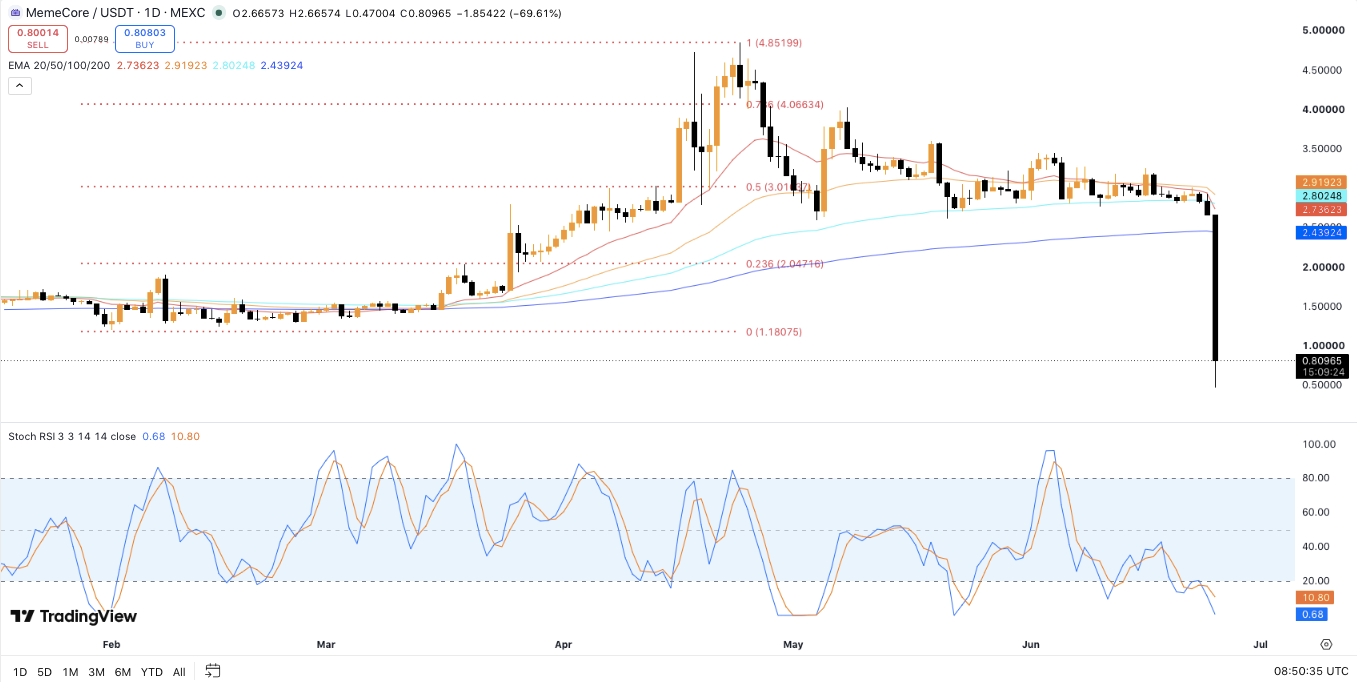
Task: Collapse the indicator legend with arrow button
Action: [x=20, y=86]
